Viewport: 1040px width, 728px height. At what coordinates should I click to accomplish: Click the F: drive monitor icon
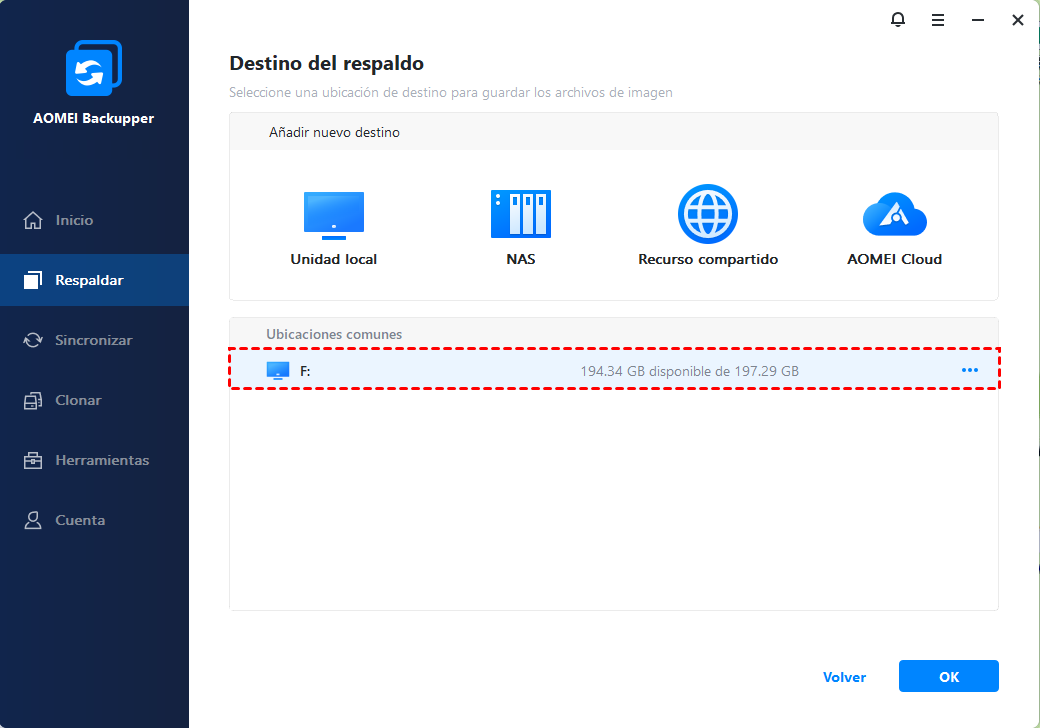(x=278, y=371)
